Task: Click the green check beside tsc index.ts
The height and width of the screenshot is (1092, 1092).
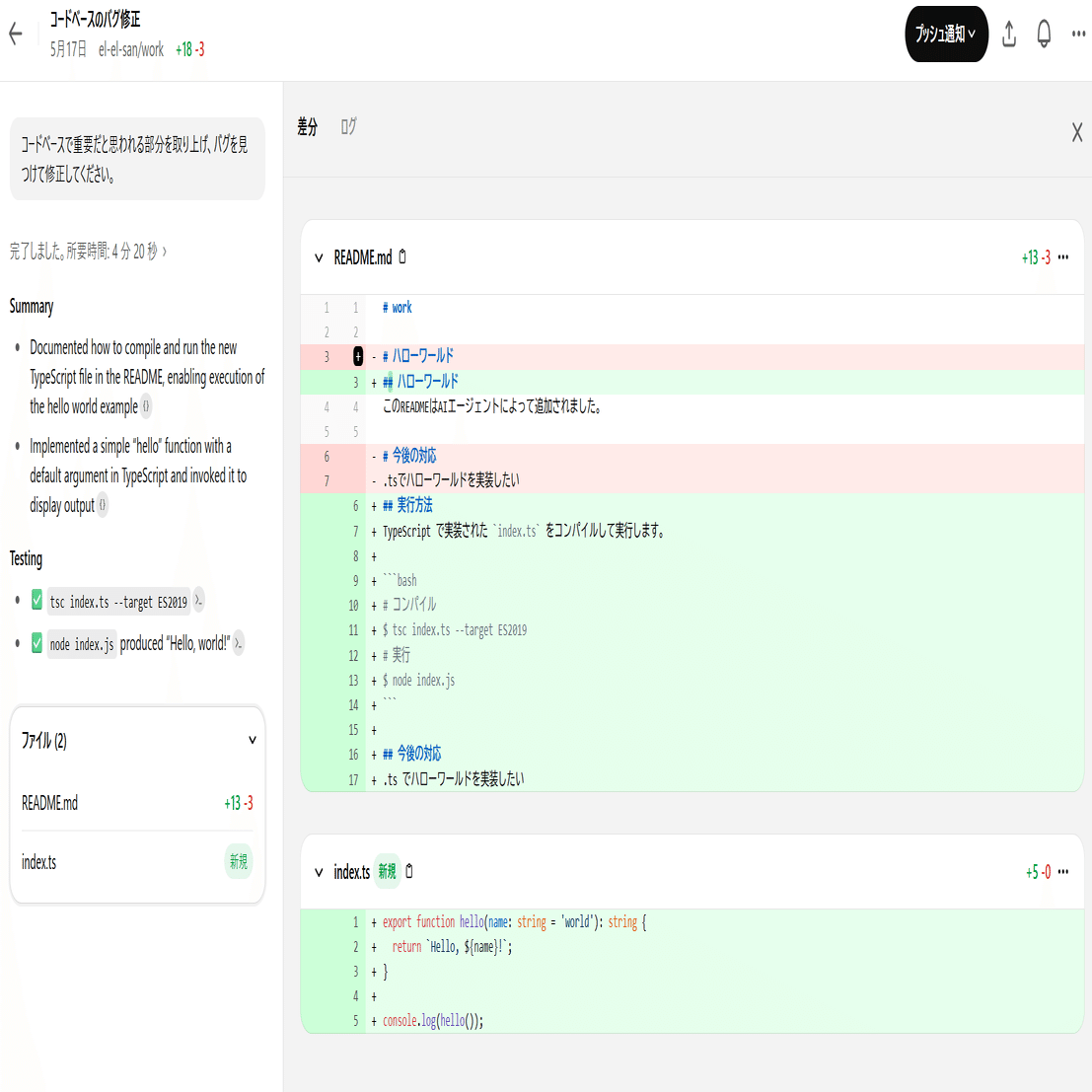Action: (x=36, y=601)
